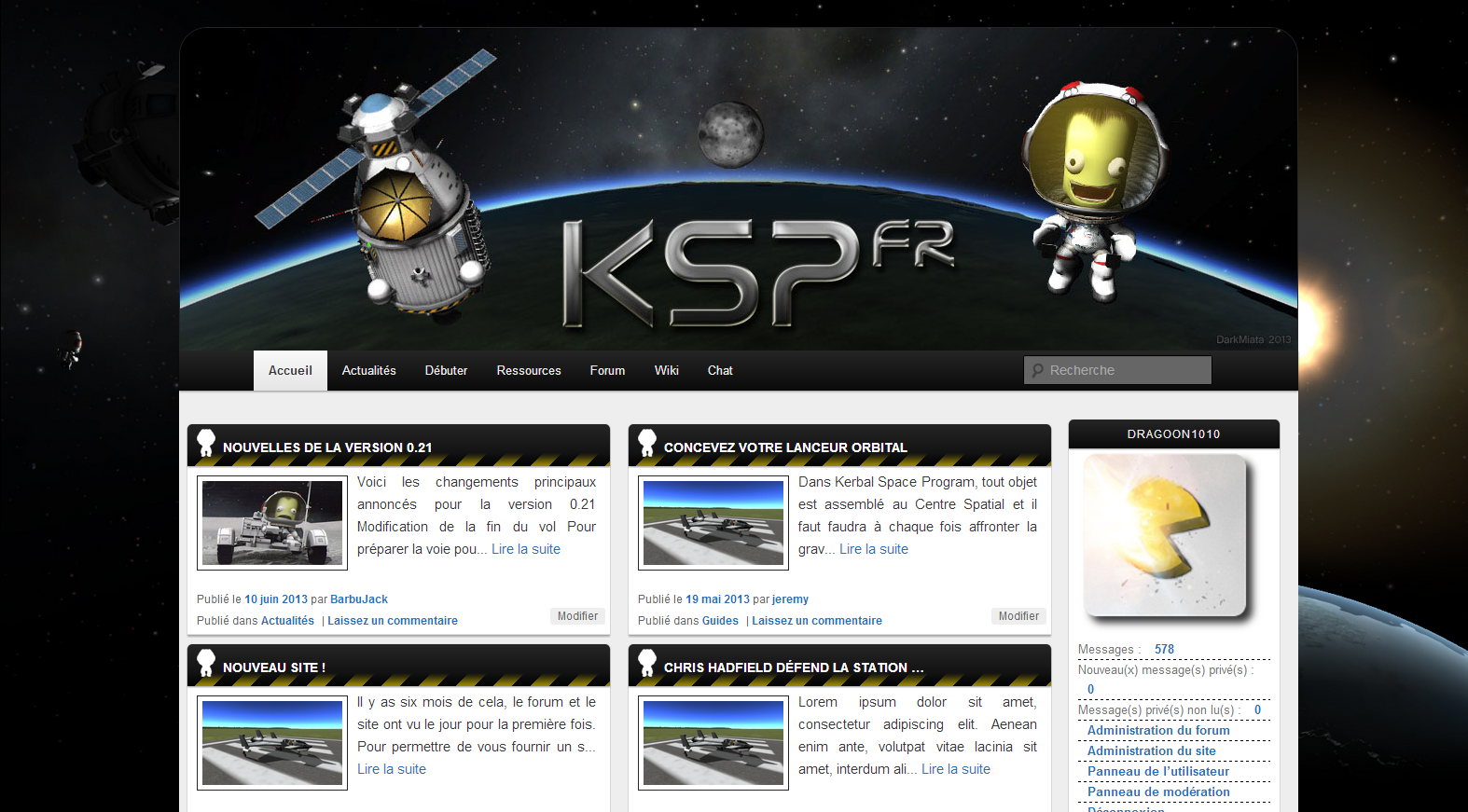Viewport: 1468px width, 812px height.
Task: Leave a comment on lanceur orbital post
Action: coord(817,621)
